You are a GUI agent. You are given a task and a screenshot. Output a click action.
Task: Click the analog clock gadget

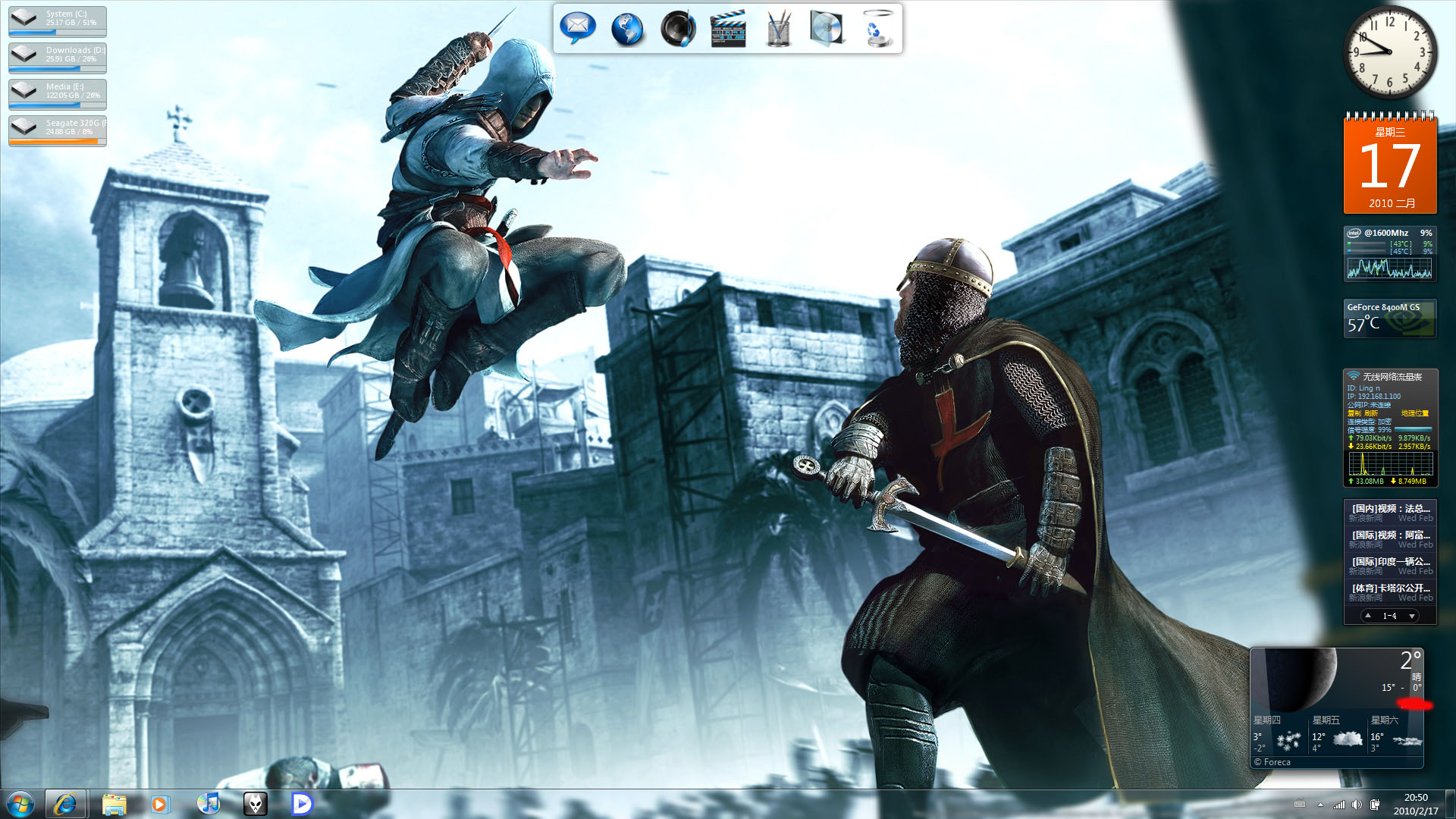tap(1390, 52)
